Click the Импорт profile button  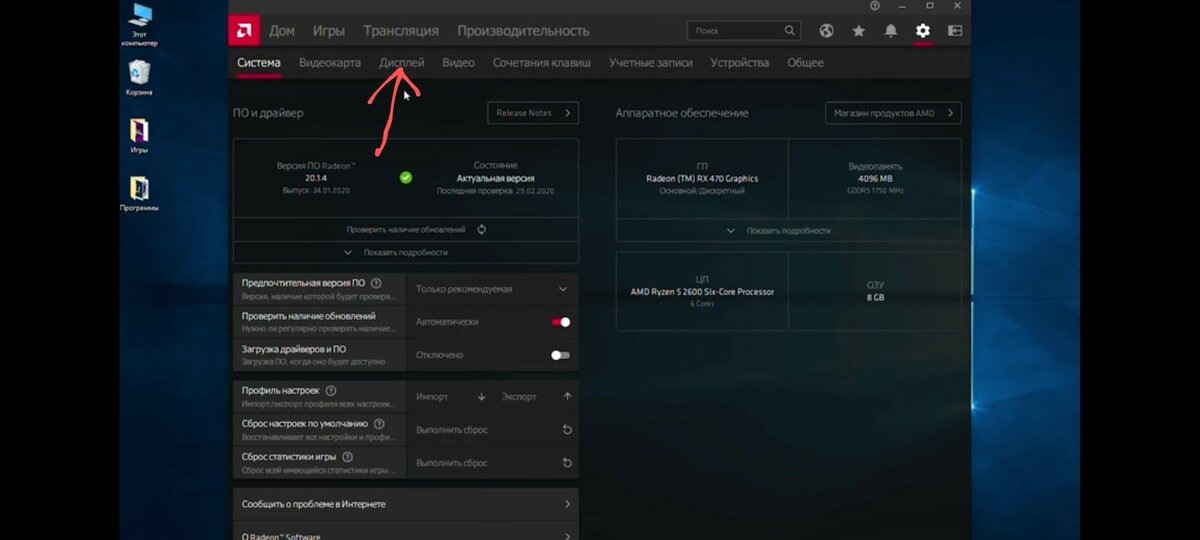(x=450, y=397)
